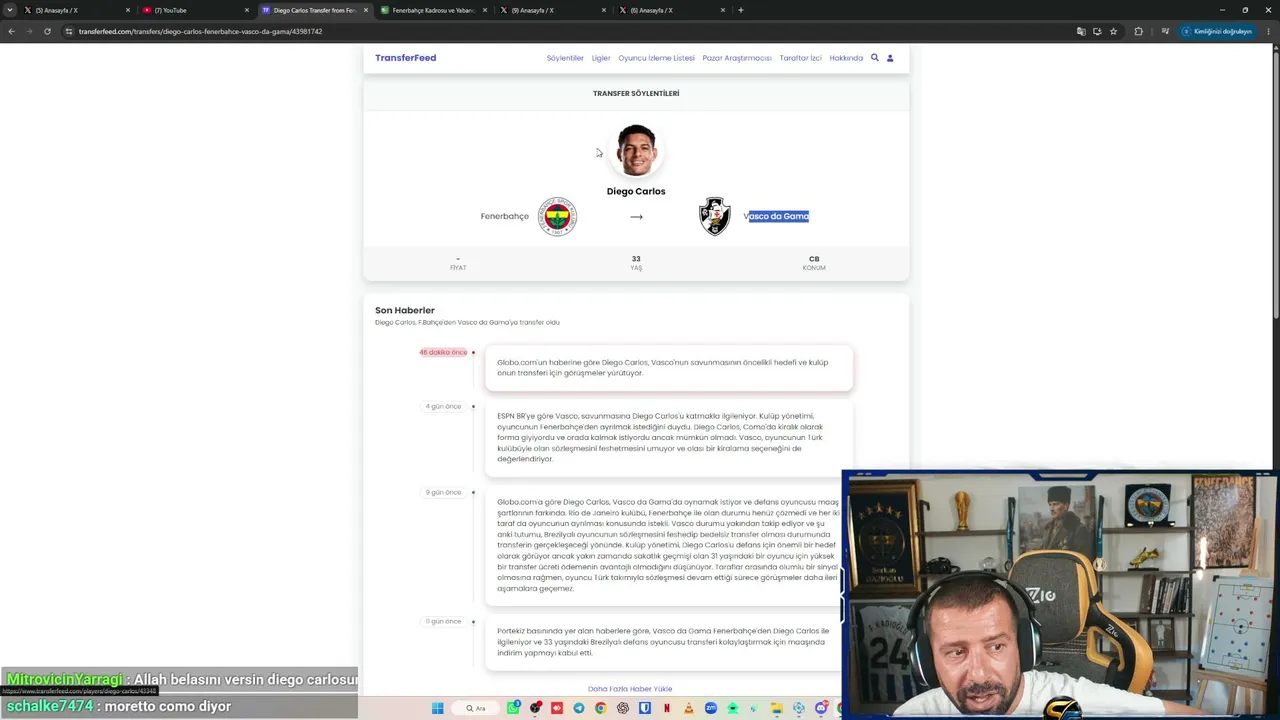Bookmark this page with the star icon

(x=1113, y=31)
